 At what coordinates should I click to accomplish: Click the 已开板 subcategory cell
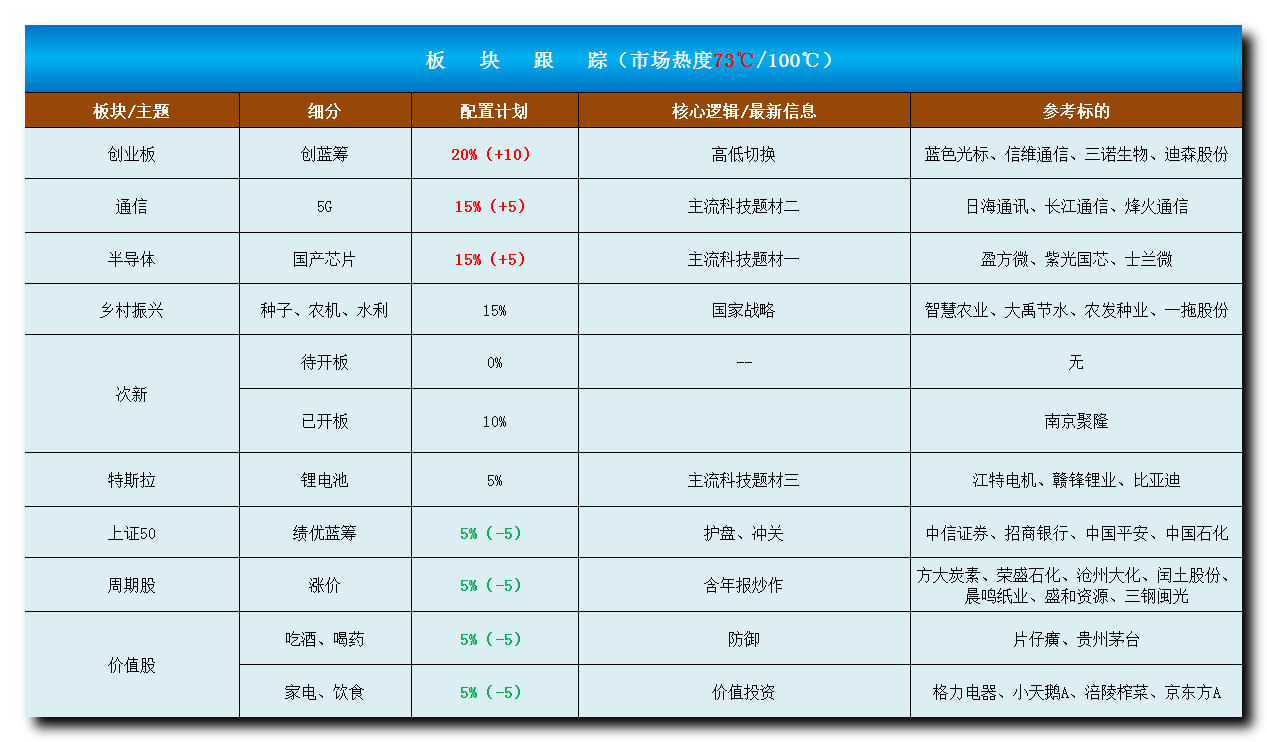click(x=325, y=421)
